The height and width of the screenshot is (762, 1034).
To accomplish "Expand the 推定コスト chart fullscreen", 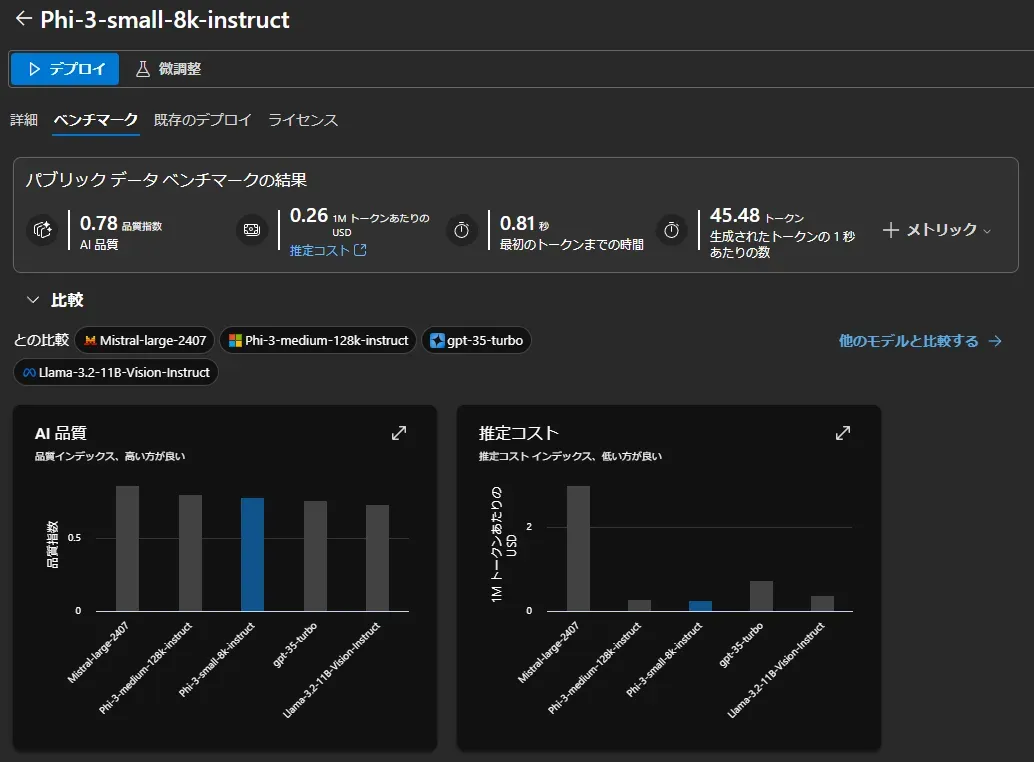I will (843, 432).
